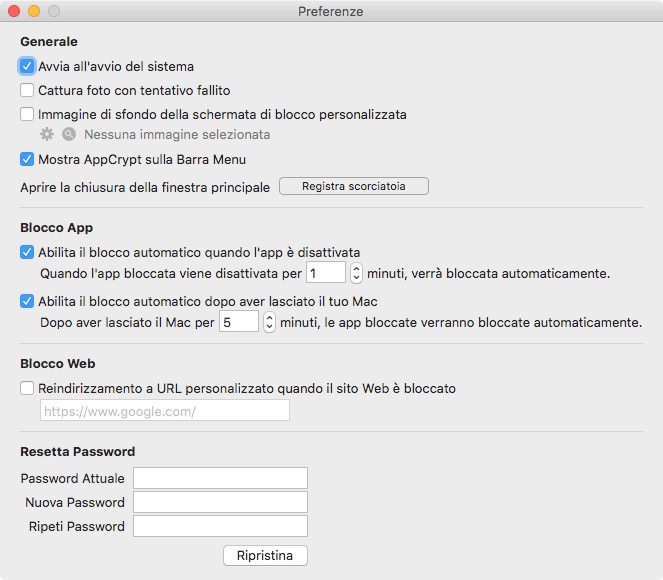Viewport: 663px width, 580px height.
Task: Uncheck Mostra AppCrypt sulla Barra Menu
Action: [27, 159]
